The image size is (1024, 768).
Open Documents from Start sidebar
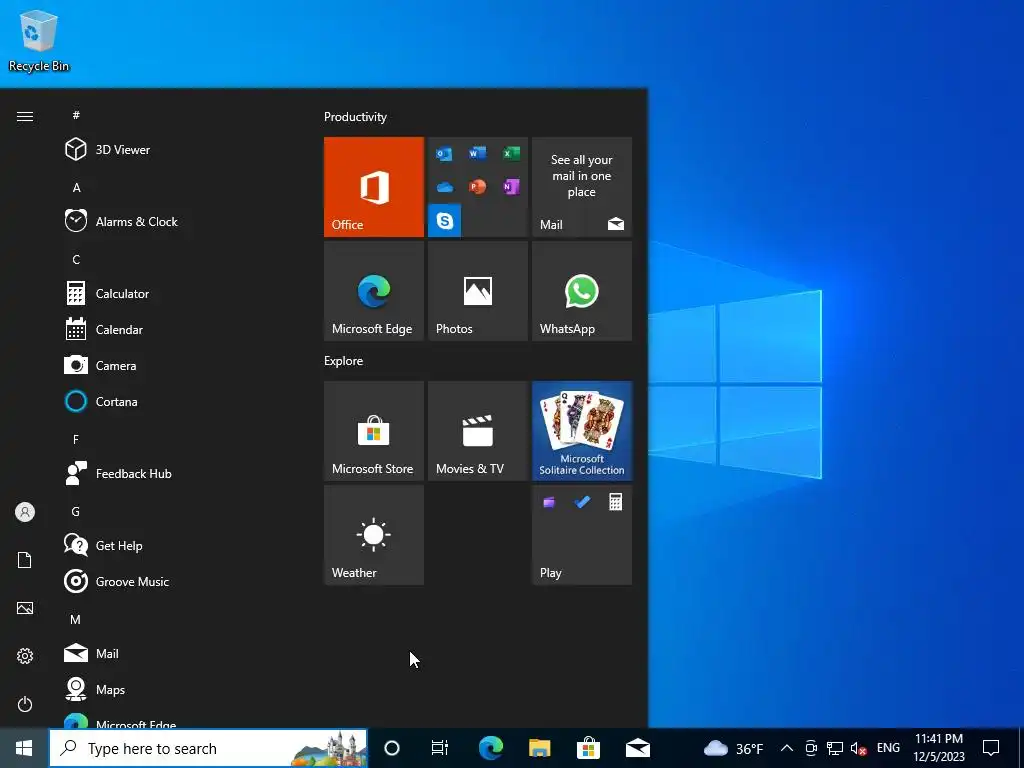25,560
